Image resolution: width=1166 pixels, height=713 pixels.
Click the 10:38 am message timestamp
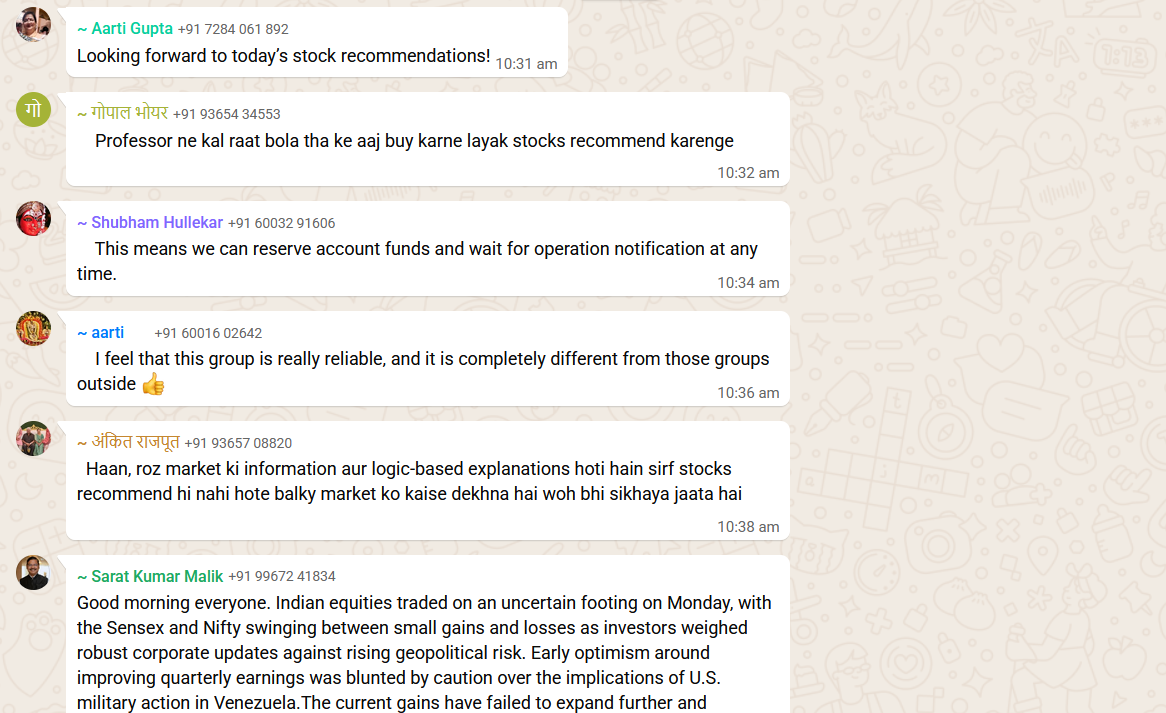tap(748, 526)
